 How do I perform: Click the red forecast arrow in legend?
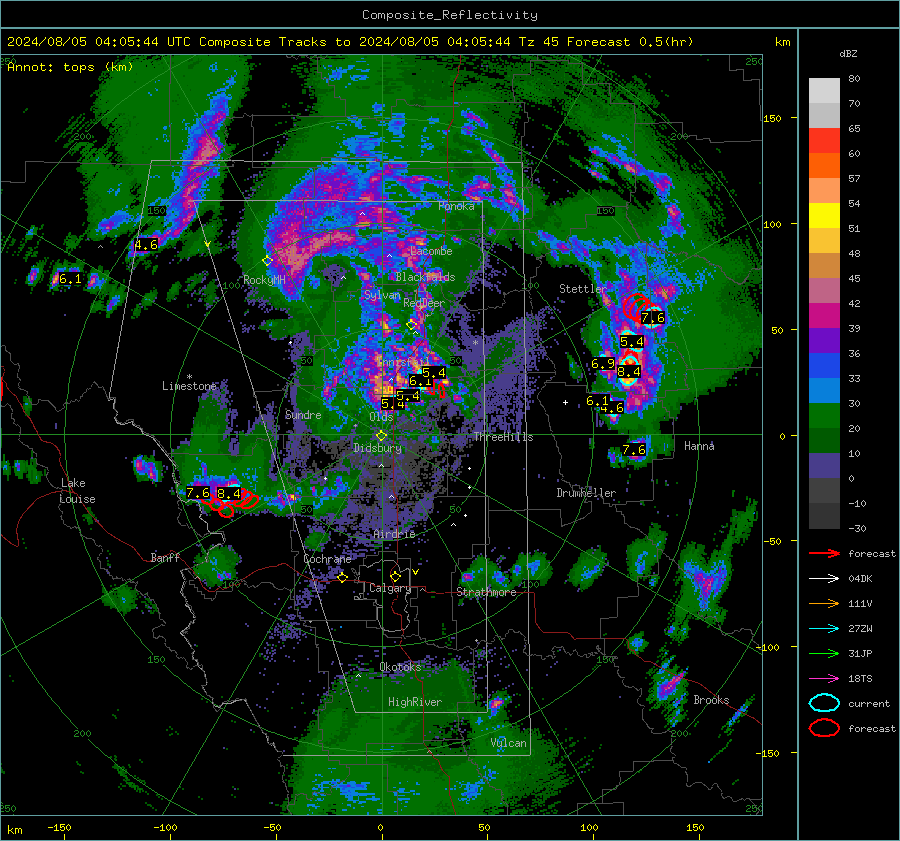point(824,553)
